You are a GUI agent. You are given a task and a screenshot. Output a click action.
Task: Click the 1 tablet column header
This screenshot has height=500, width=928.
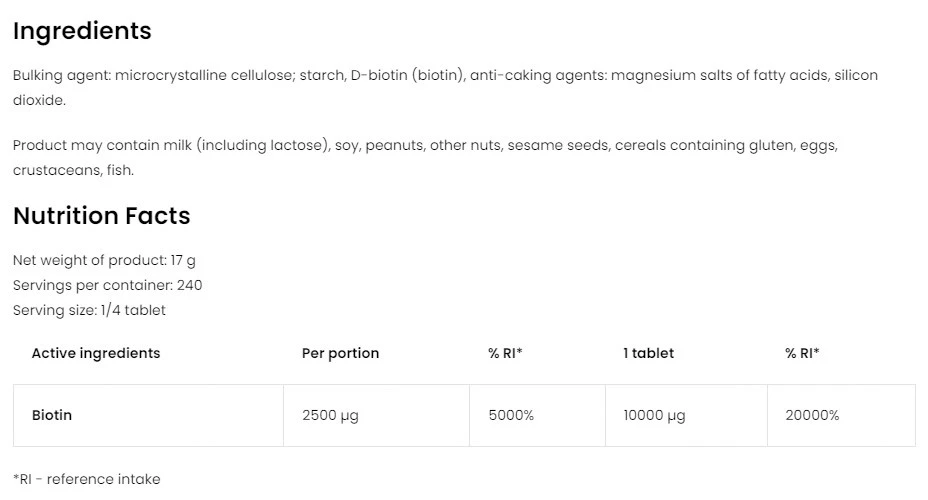648,353
